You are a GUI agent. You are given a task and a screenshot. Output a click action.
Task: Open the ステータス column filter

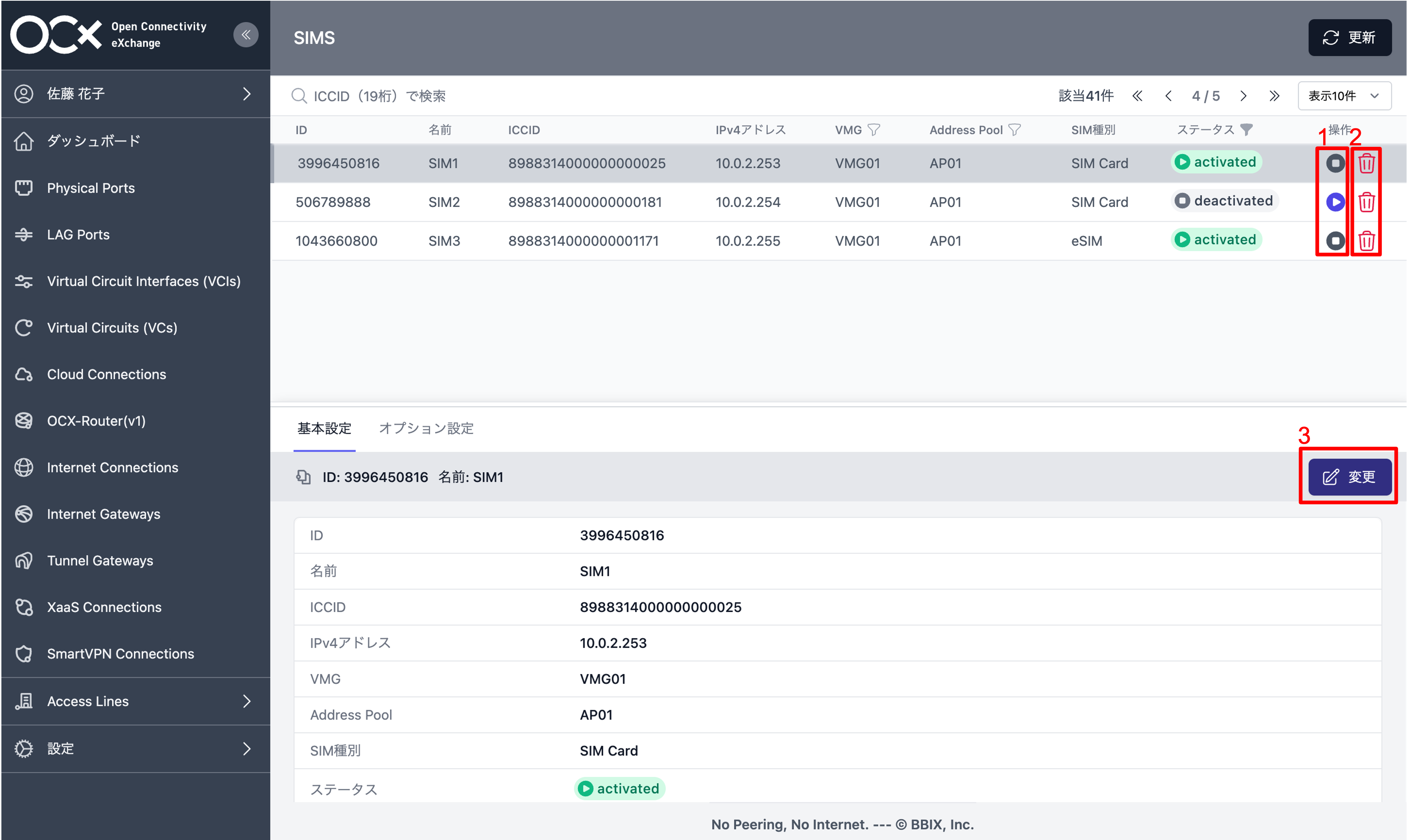(x=1246, y=129)
